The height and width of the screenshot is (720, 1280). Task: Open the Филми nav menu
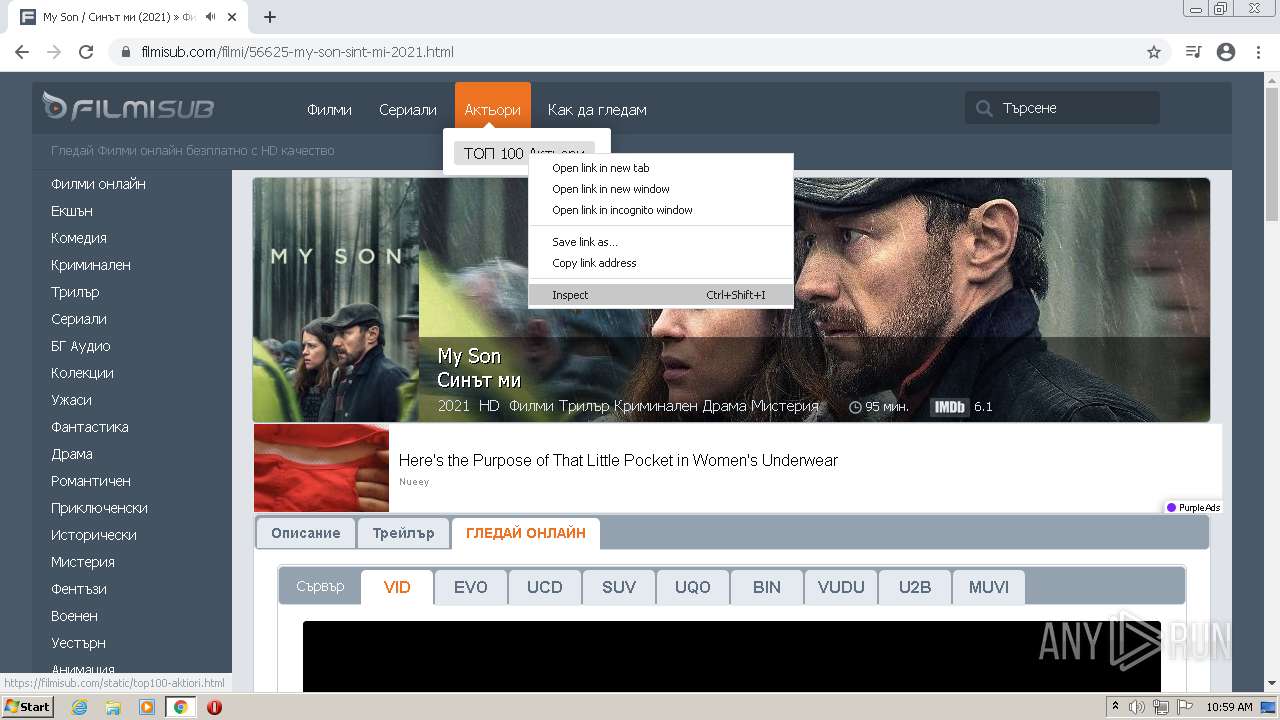pos(329,109)
